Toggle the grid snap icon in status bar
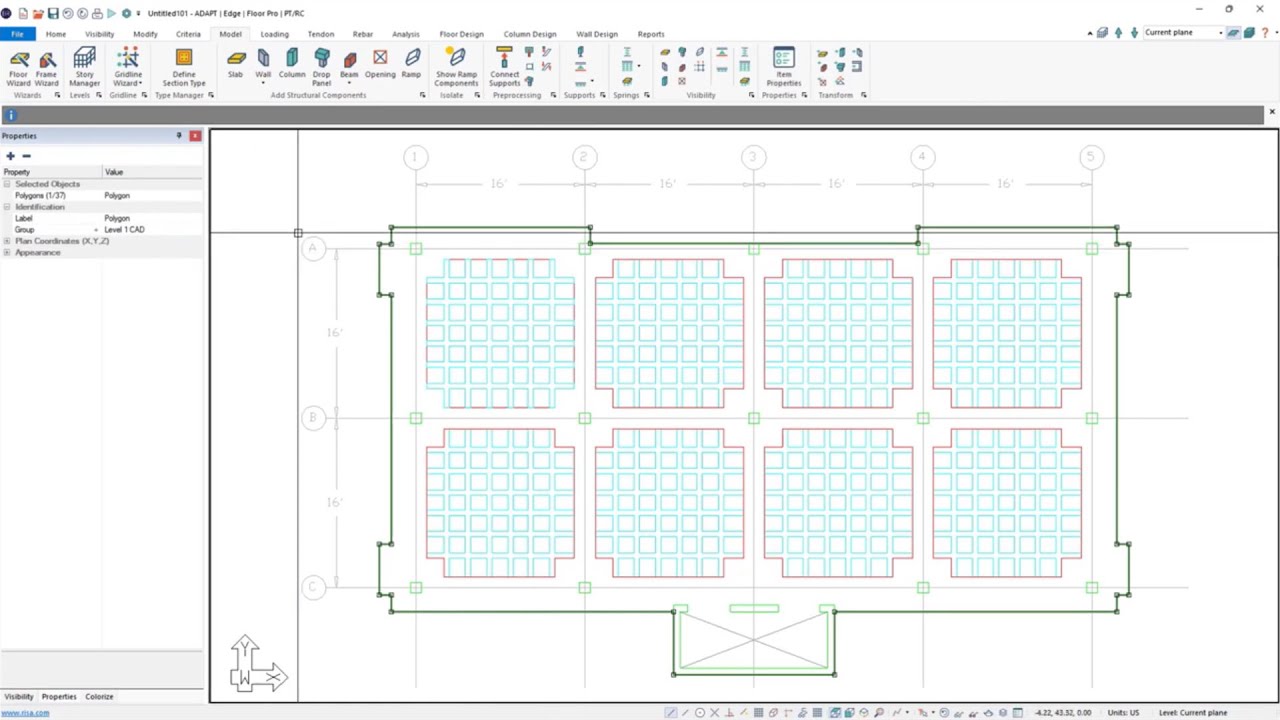 (x=758, y=712)
